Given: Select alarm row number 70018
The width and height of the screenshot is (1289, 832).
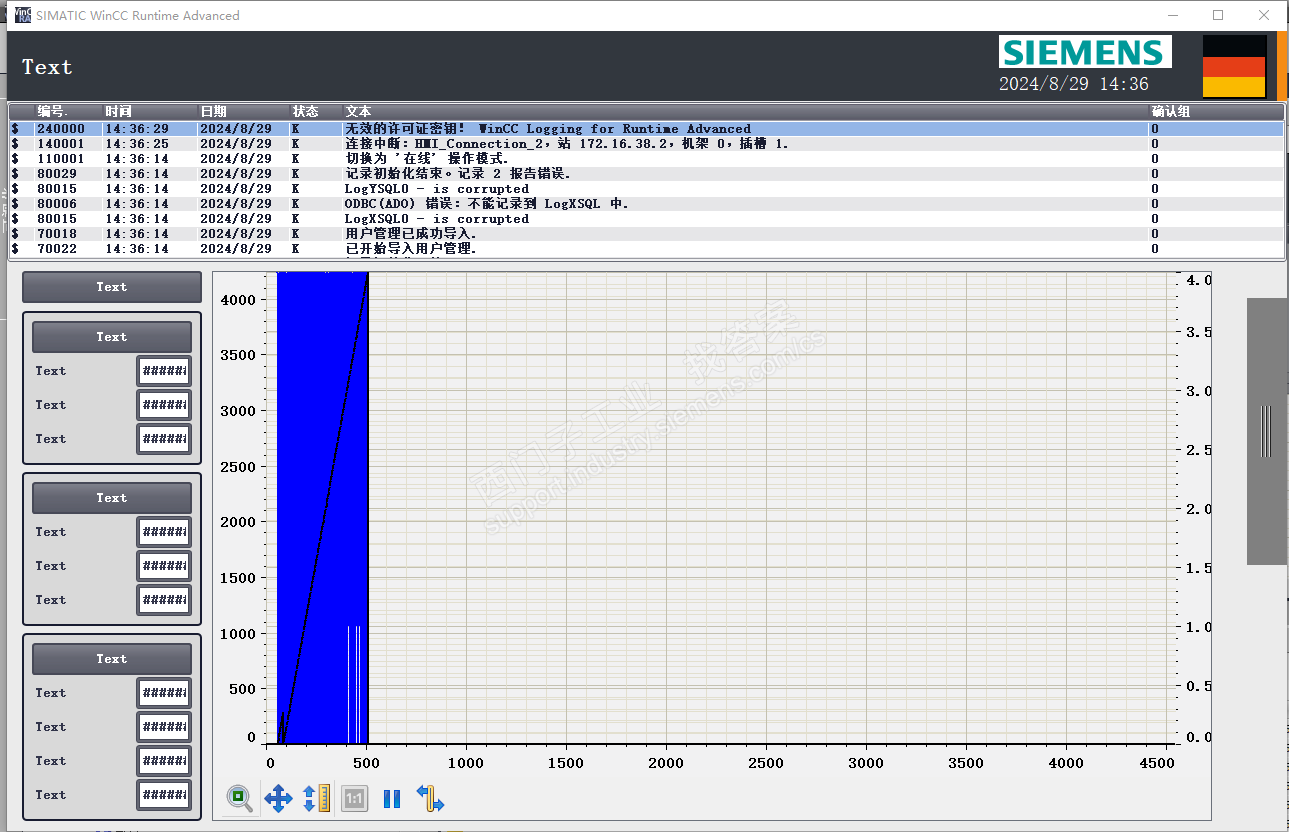Looking at the screenshot, I should point(646,234).
